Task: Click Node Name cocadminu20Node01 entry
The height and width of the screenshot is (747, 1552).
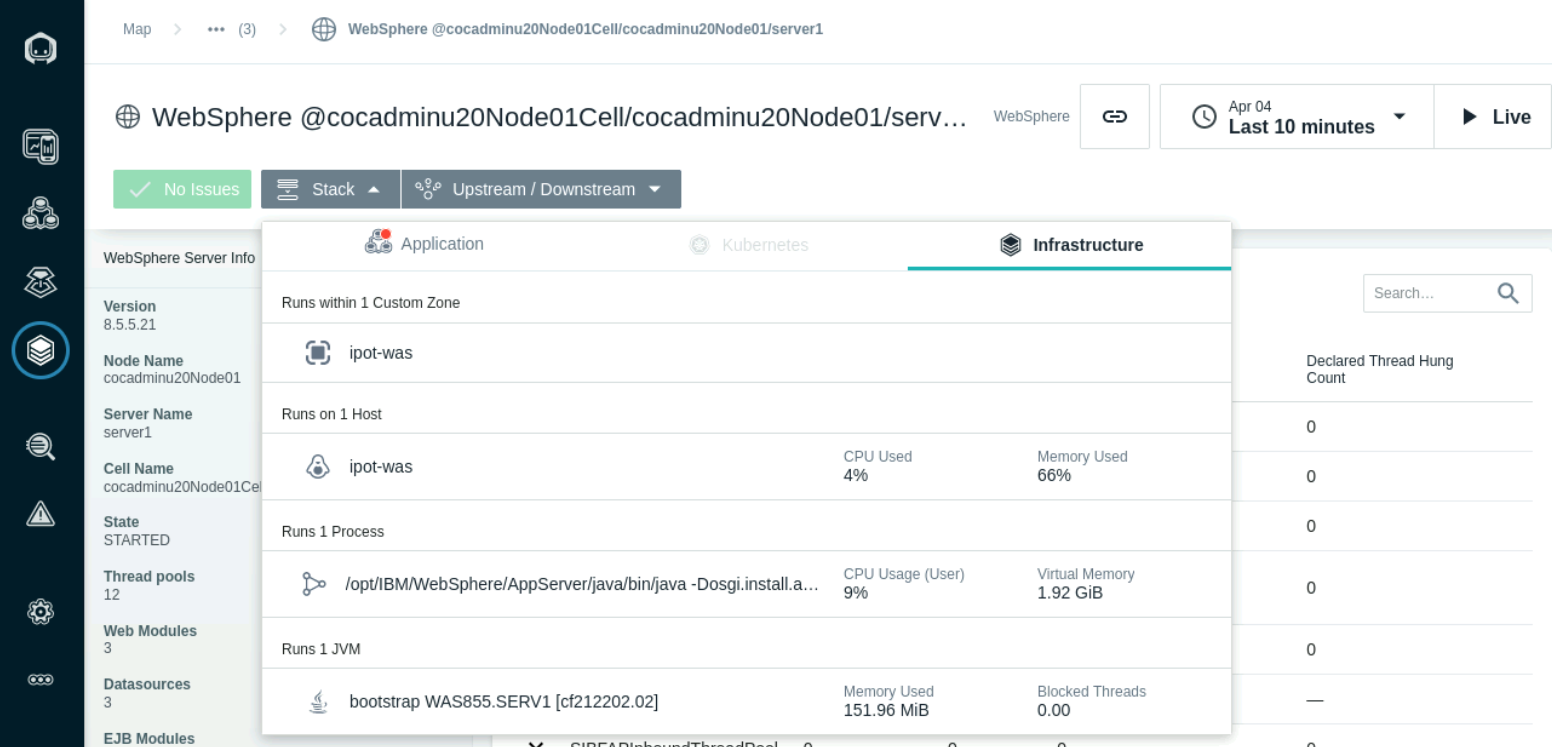Action: [172, 369]
